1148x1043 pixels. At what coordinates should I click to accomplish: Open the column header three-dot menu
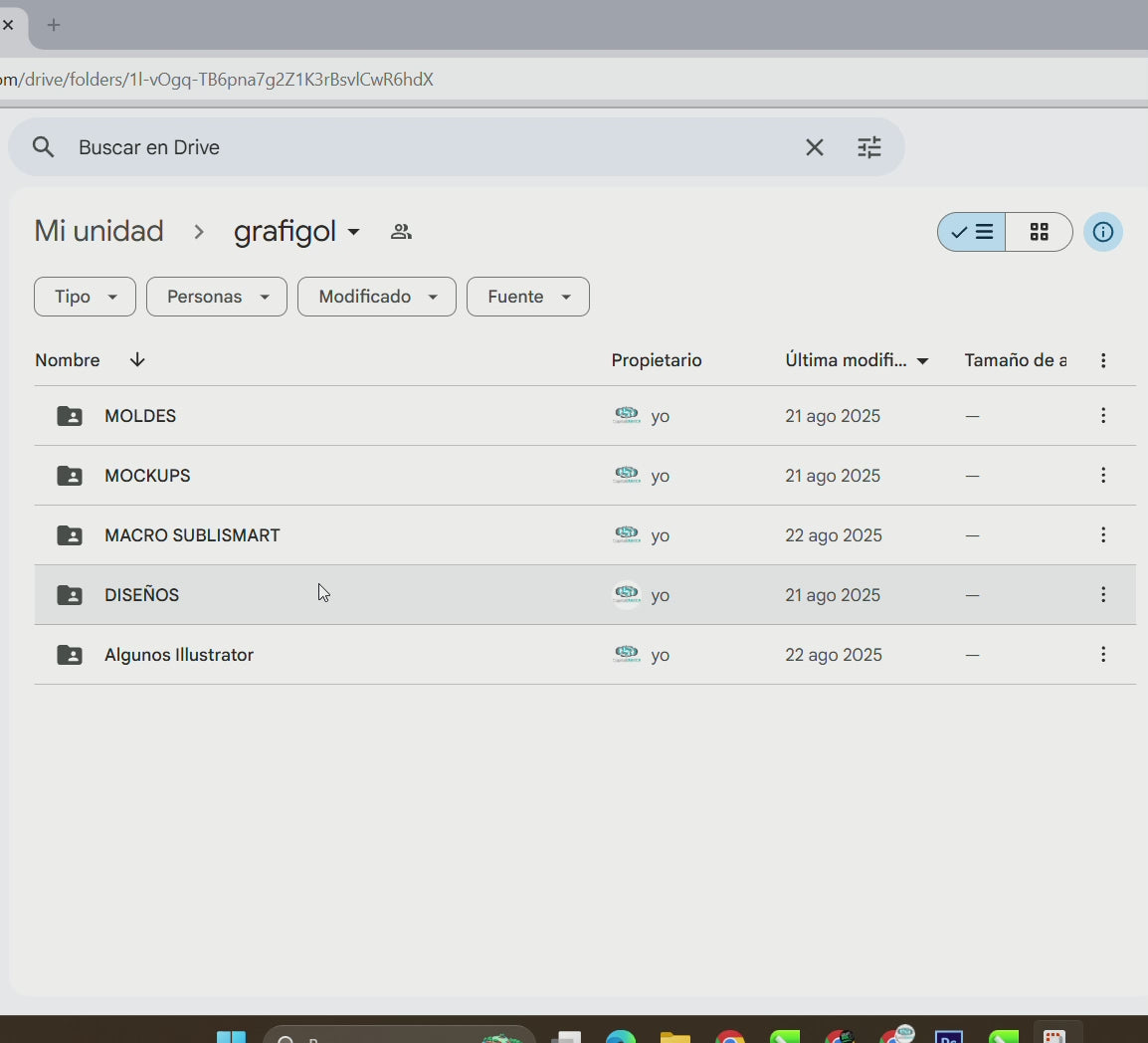[x=1102, y=360]
